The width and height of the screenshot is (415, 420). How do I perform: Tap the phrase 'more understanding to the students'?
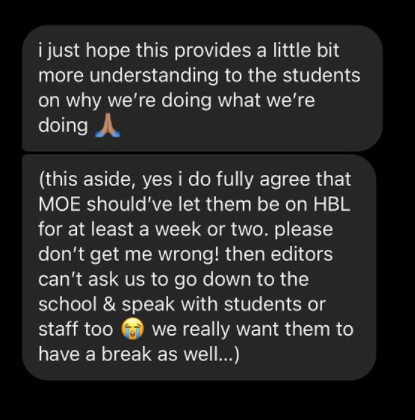click(x=199, y=75)
